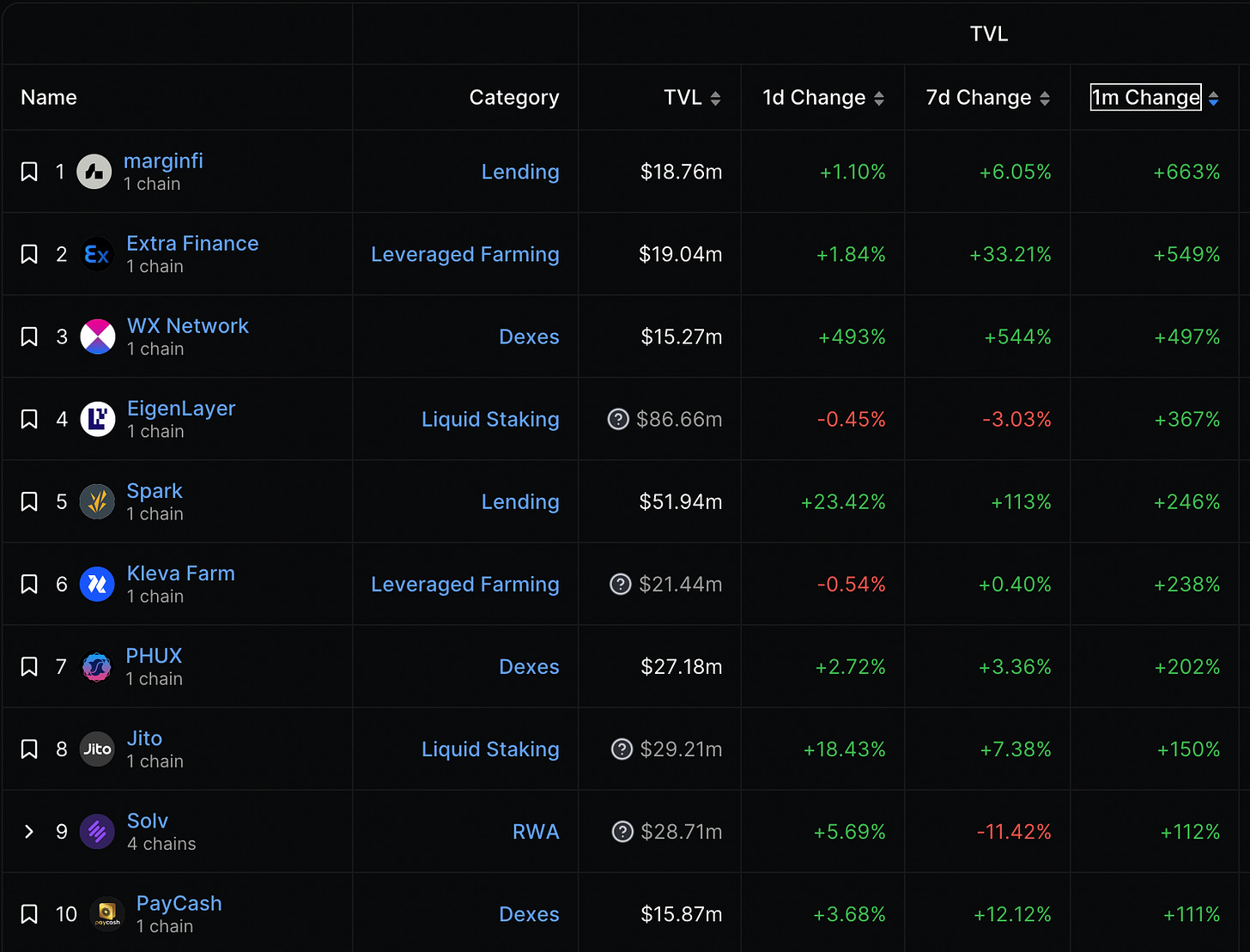Bookmark the Jito protocol
Viewport: 1250px width, 952px height.
coord(29,749)
